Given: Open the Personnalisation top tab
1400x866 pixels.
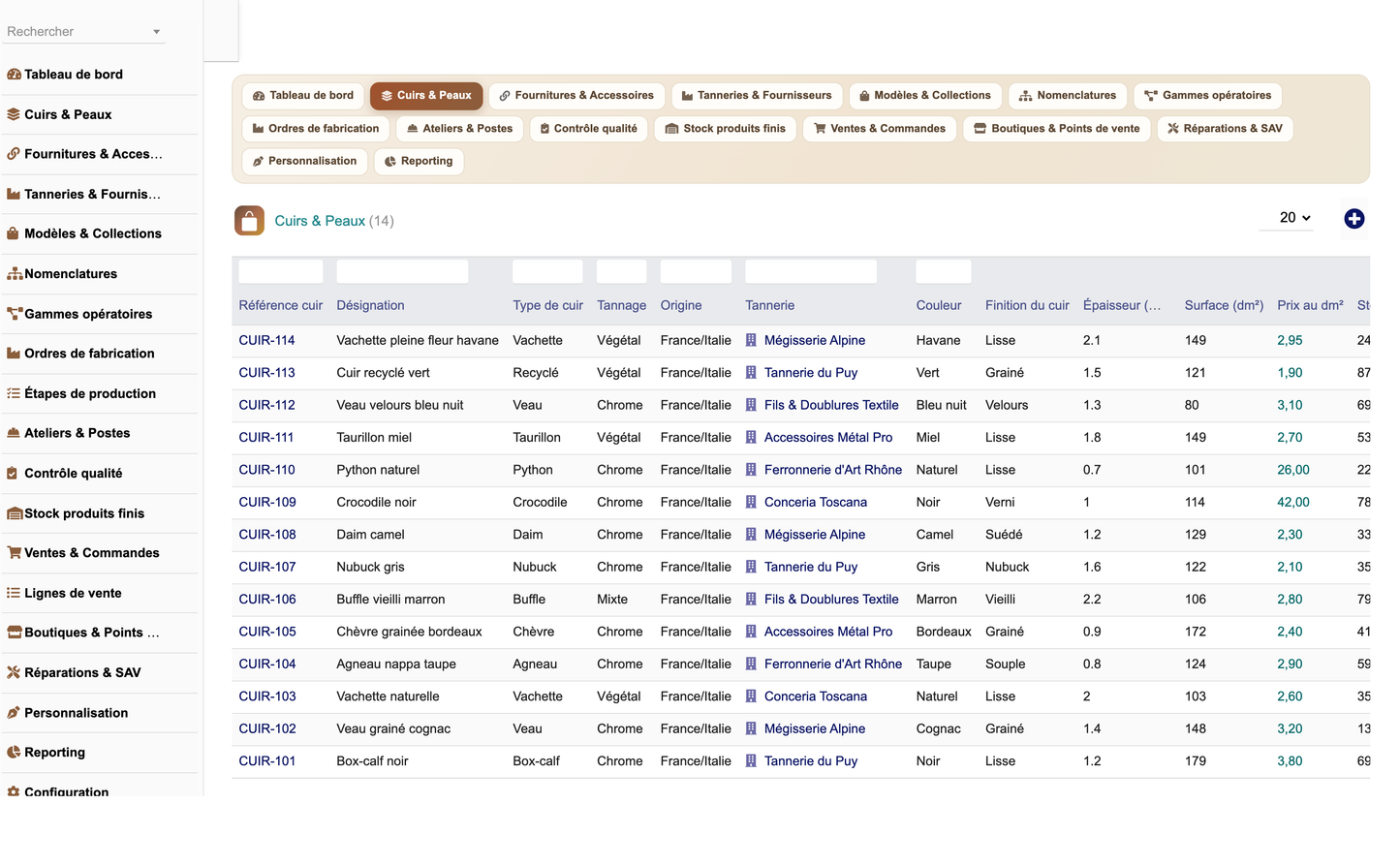Looking at the screenshot, I should click(x=304, y=162).
